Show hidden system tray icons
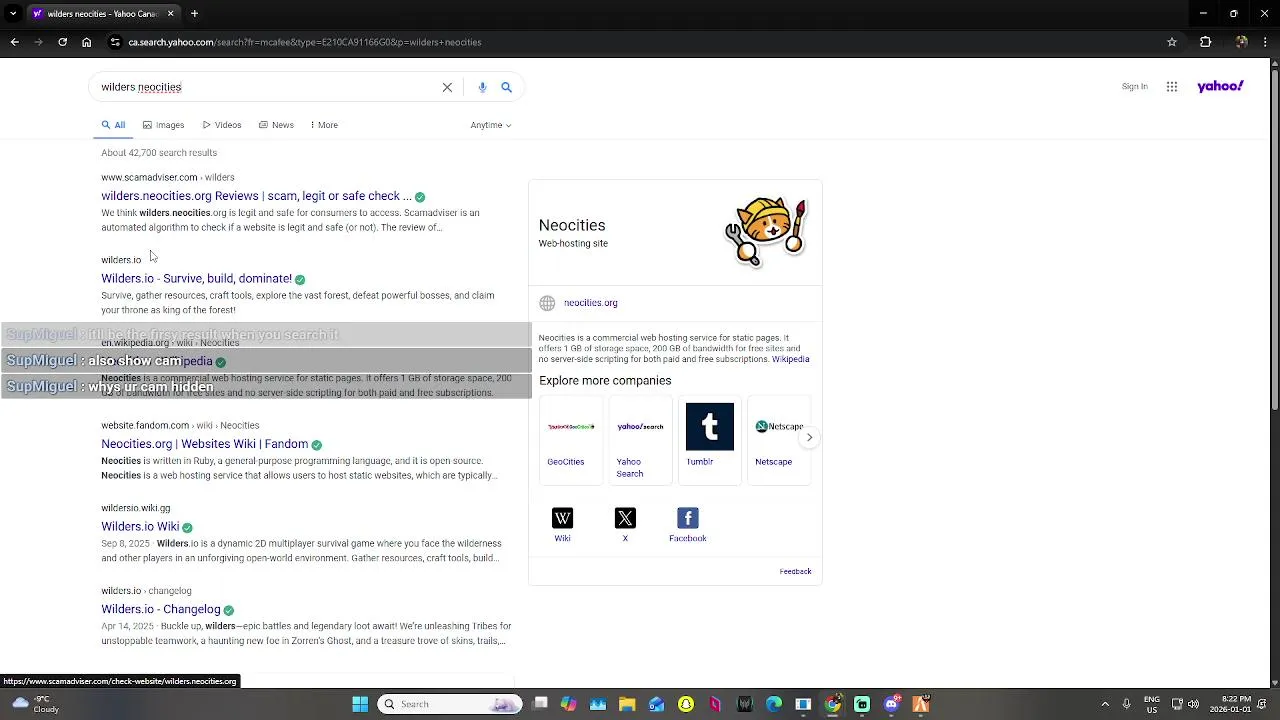The image size is (1280, 720). [1105, 704]
